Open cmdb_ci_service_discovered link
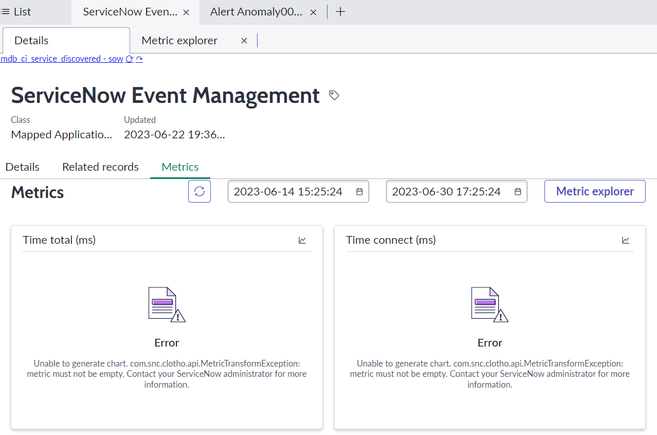 point(62,59)
